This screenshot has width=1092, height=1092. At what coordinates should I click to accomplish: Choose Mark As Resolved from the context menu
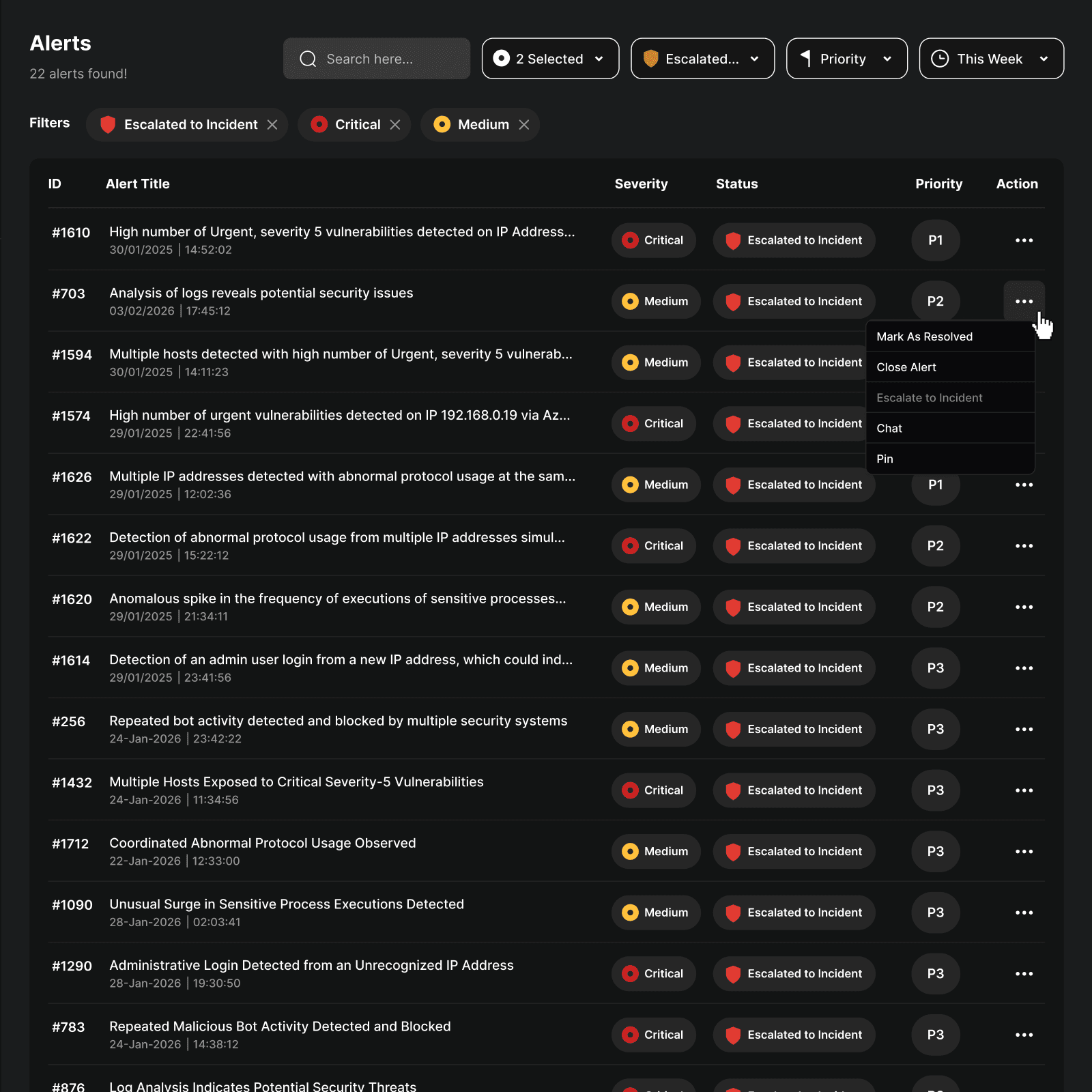point(925,336)
